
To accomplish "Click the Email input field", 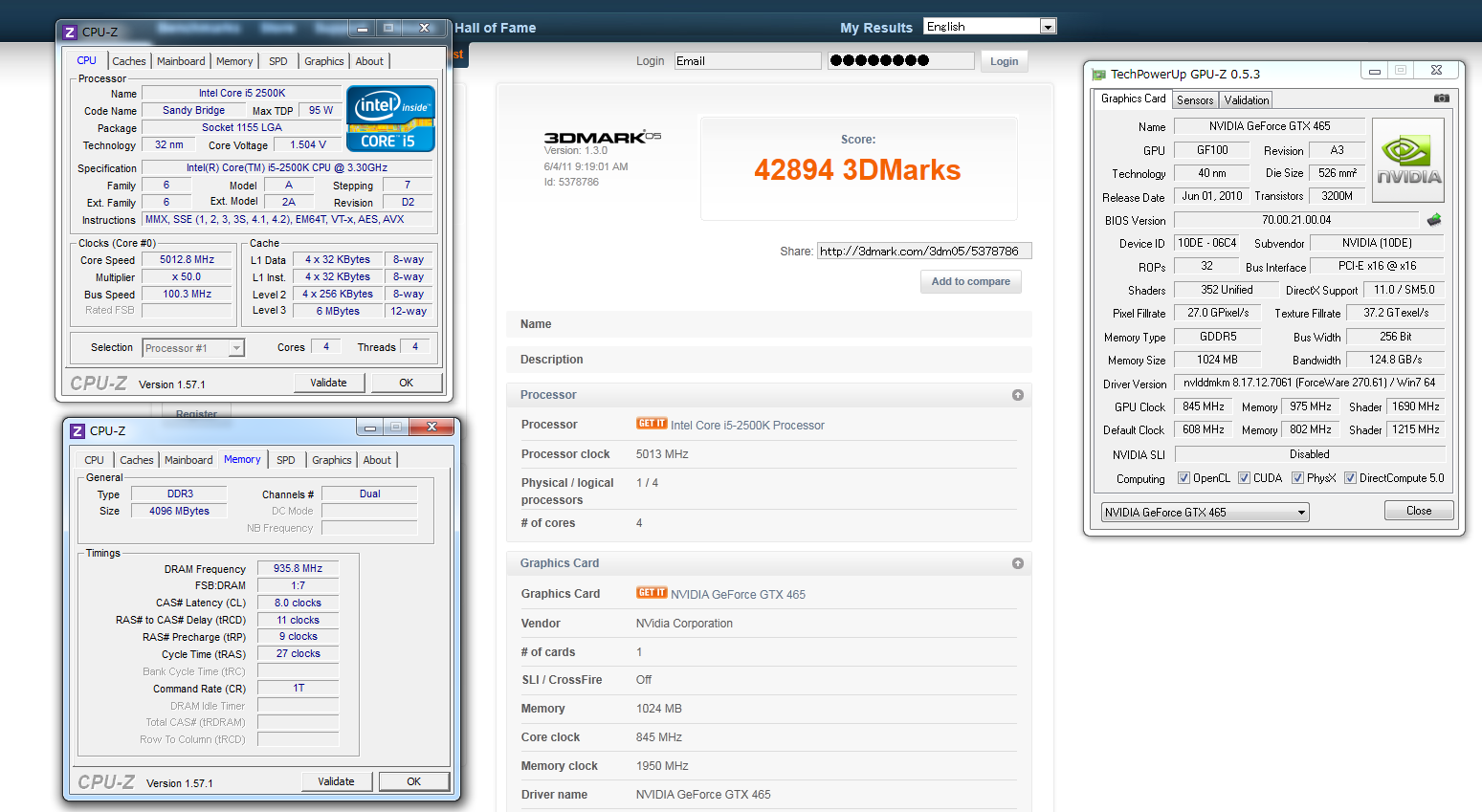I will pyautogui.click(x=748, y=61).
